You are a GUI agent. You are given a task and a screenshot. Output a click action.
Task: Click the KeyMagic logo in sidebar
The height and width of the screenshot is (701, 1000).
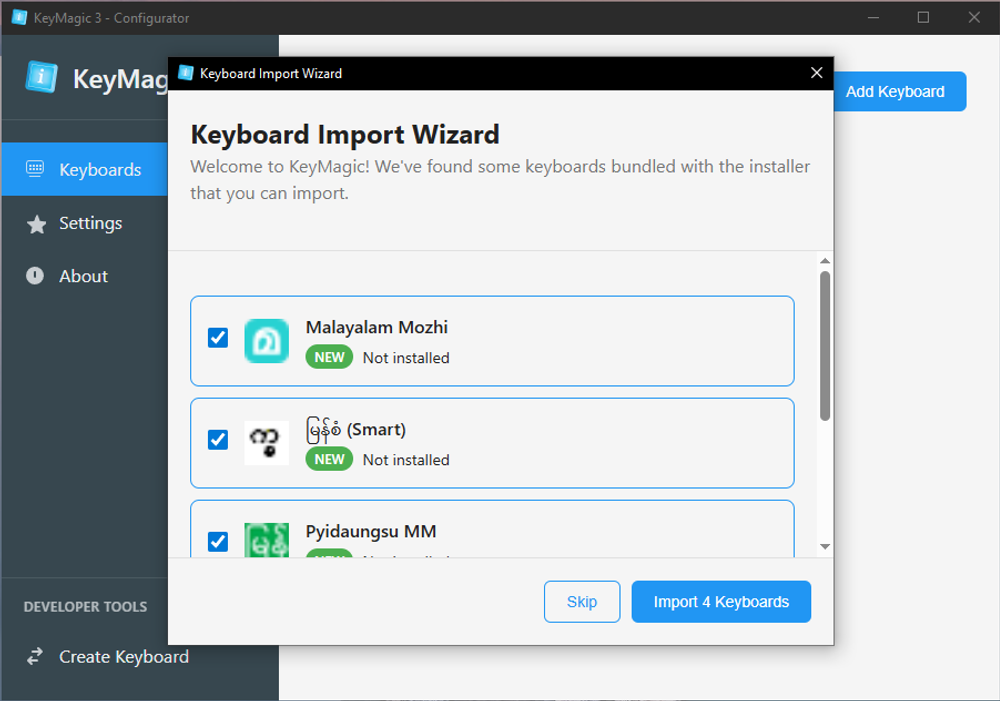[x=41, y=77]
